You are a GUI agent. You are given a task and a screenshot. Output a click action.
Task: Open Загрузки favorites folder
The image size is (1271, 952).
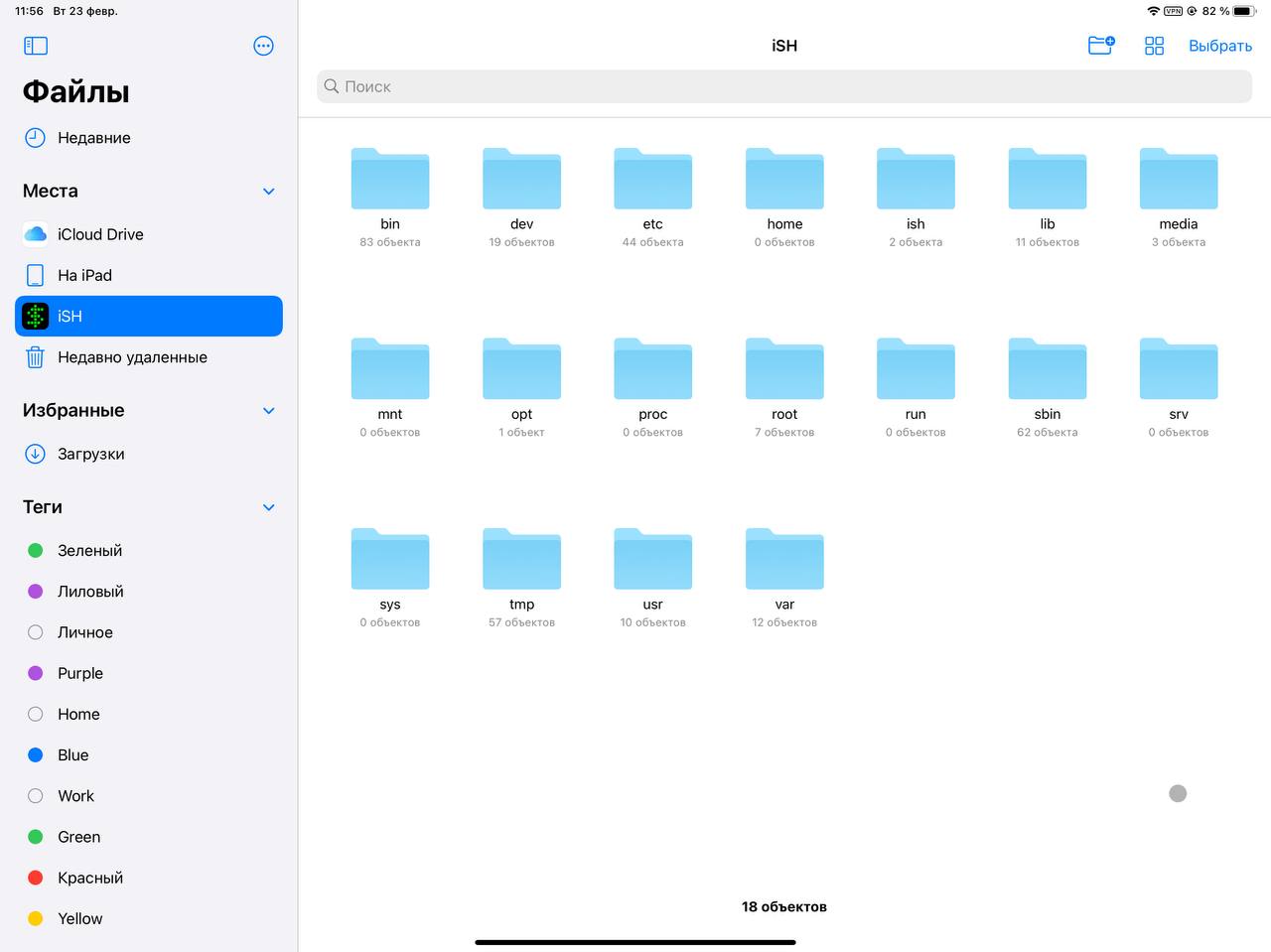[149, 454]
